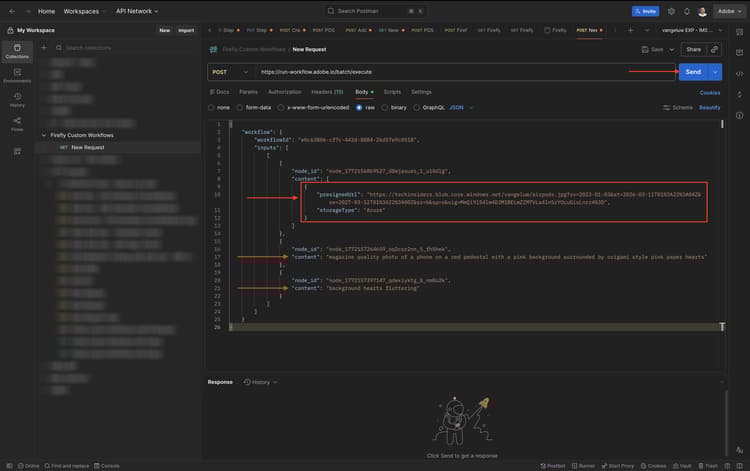The width and height of the screenshot is (750, 471).
Task: Click the Beautify link
Action: (x=709, y=107)
